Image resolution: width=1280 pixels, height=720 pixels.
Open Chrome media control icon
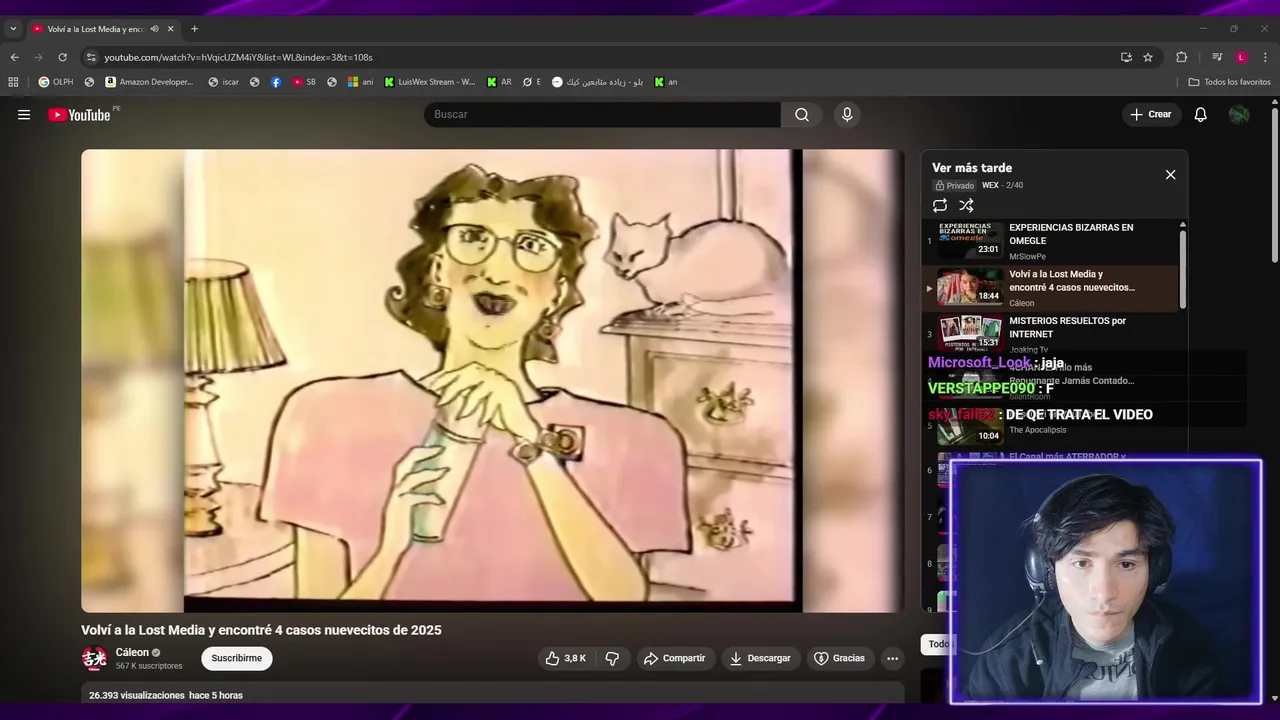click(x=1217, y=57)
